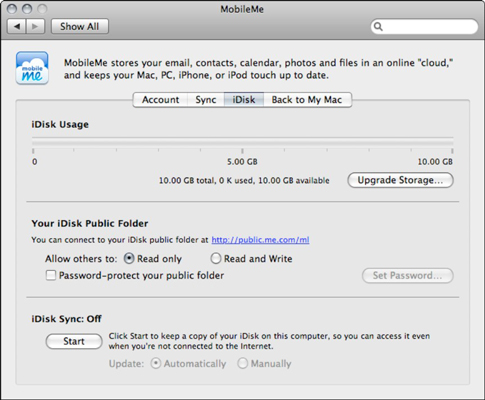Image resolution: width=485 pixels, height=400 pixels.
Task: Select the Read only radio option
Action: 129,259
